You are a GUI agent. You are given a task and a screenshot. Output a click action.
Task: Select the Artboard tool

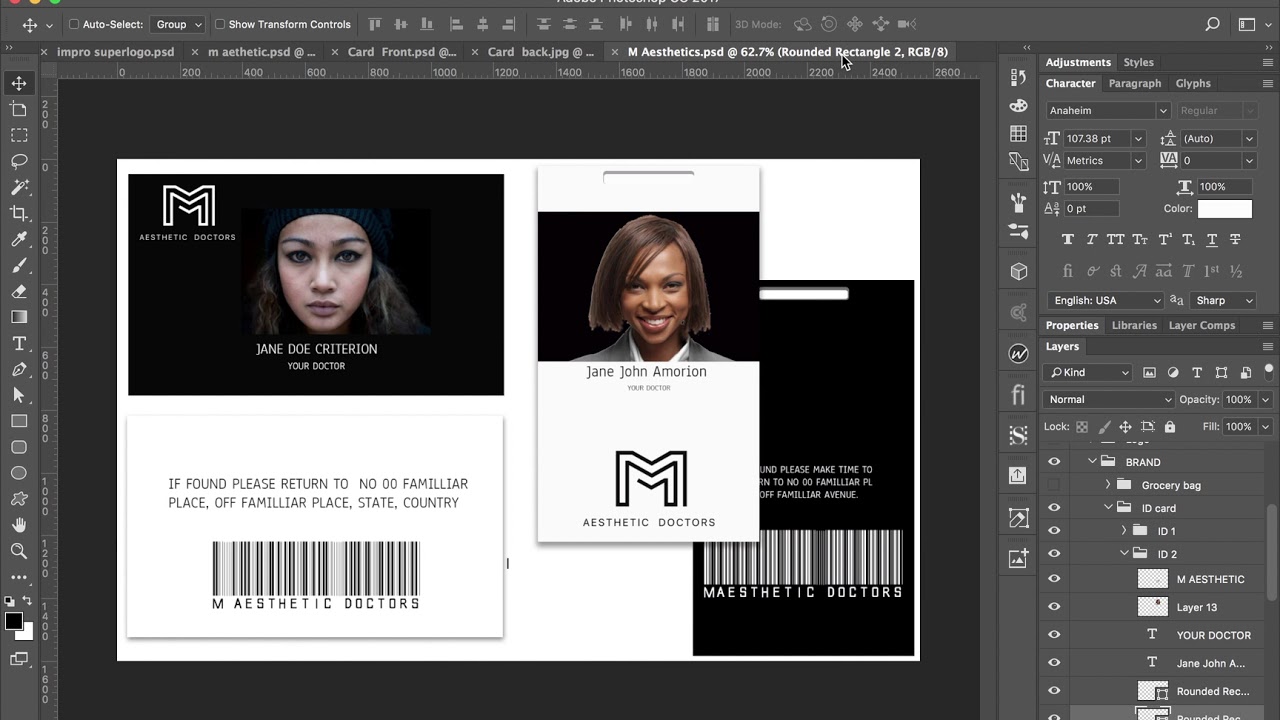19,109
